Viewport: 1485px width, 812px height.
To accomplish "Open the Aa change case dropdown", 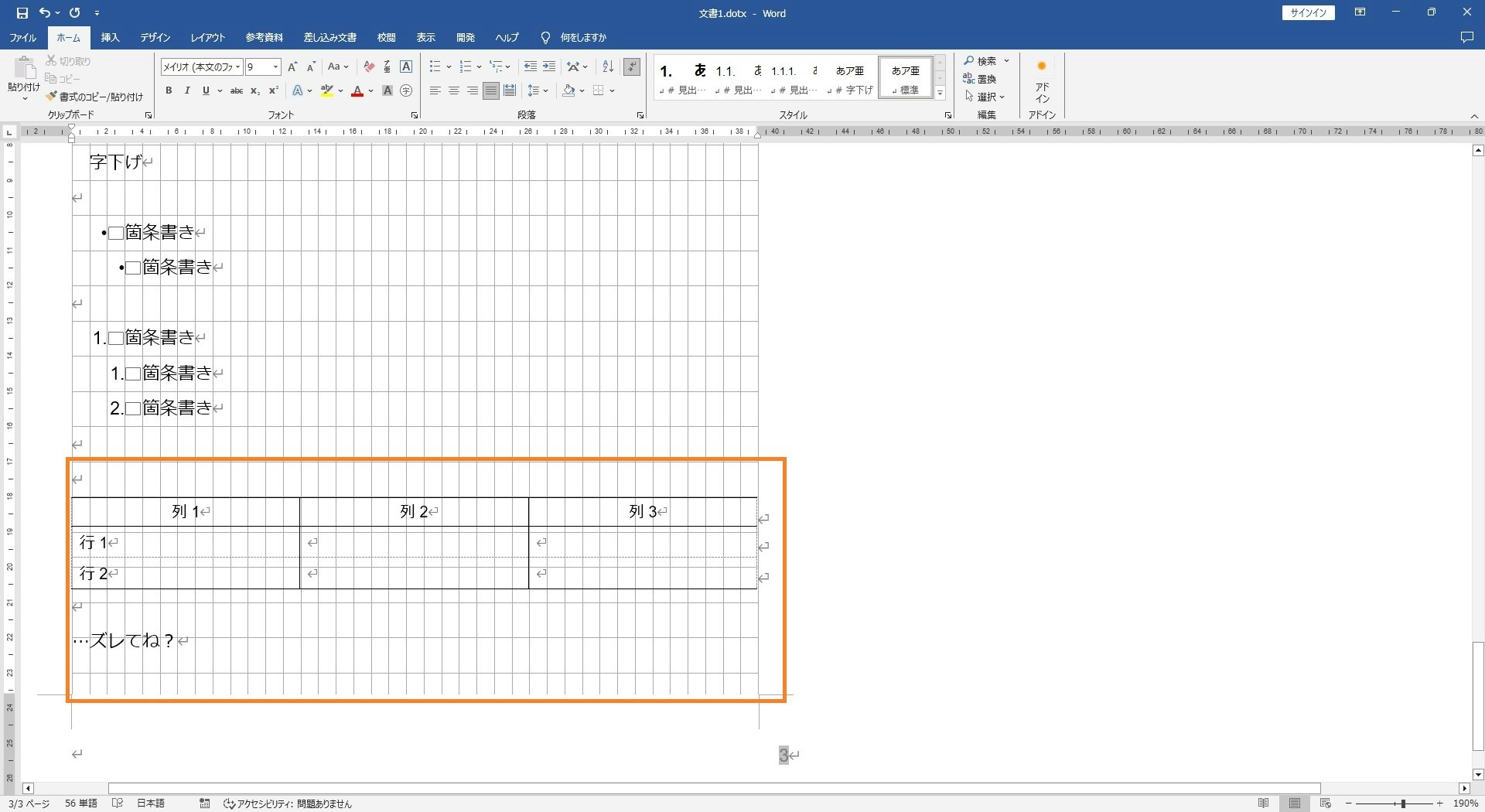I will point(338,67).
